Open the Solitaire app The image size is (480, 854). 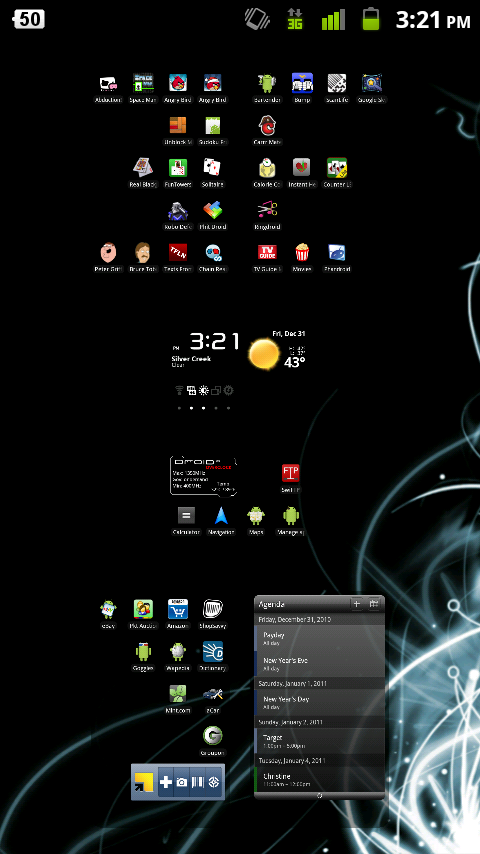pos(212,168)
